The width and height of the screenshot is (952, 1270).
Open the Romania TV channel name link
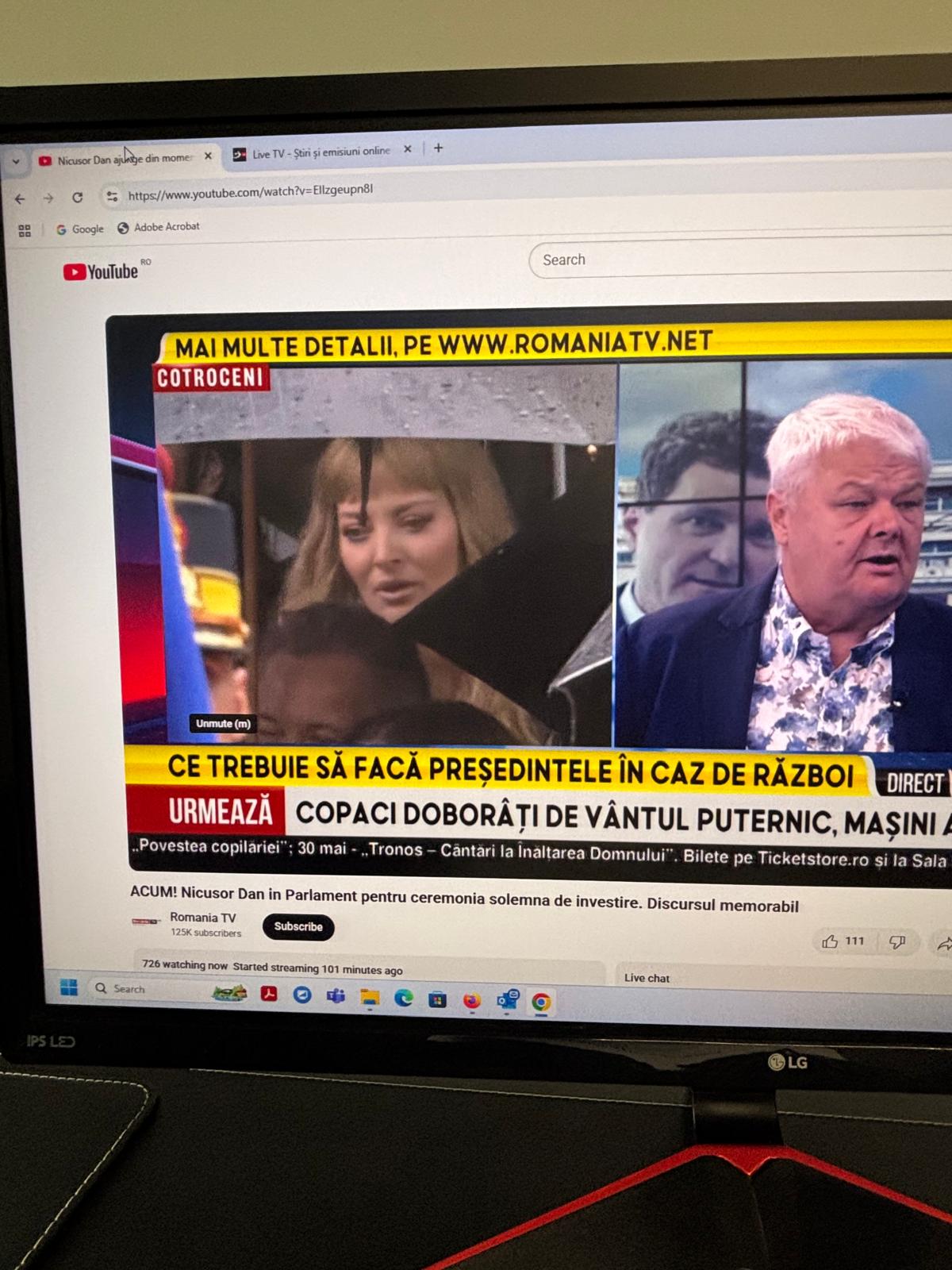click(202, 917)
